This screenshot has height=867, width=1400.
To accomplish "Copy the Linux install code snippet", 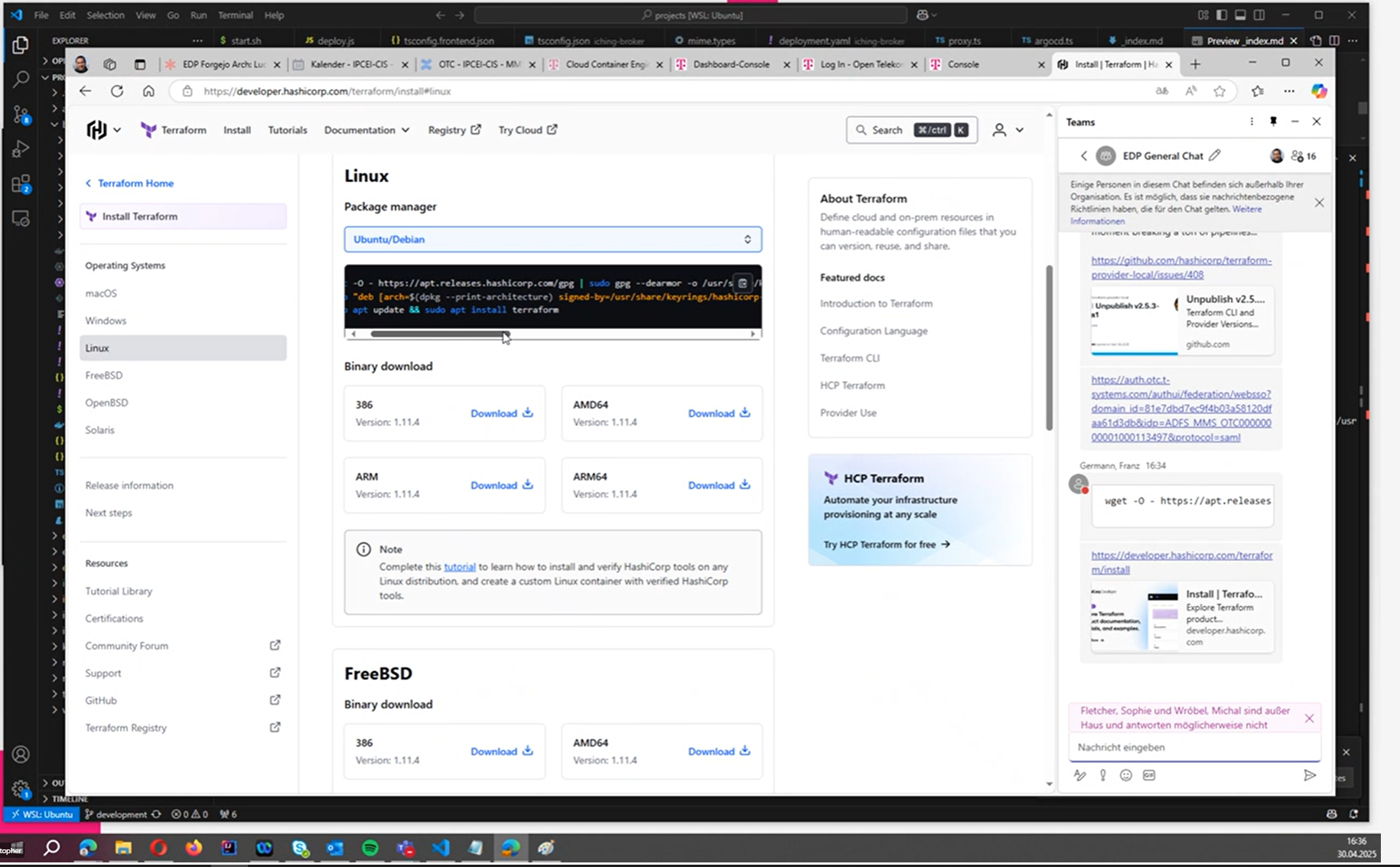I will point(743,282).
